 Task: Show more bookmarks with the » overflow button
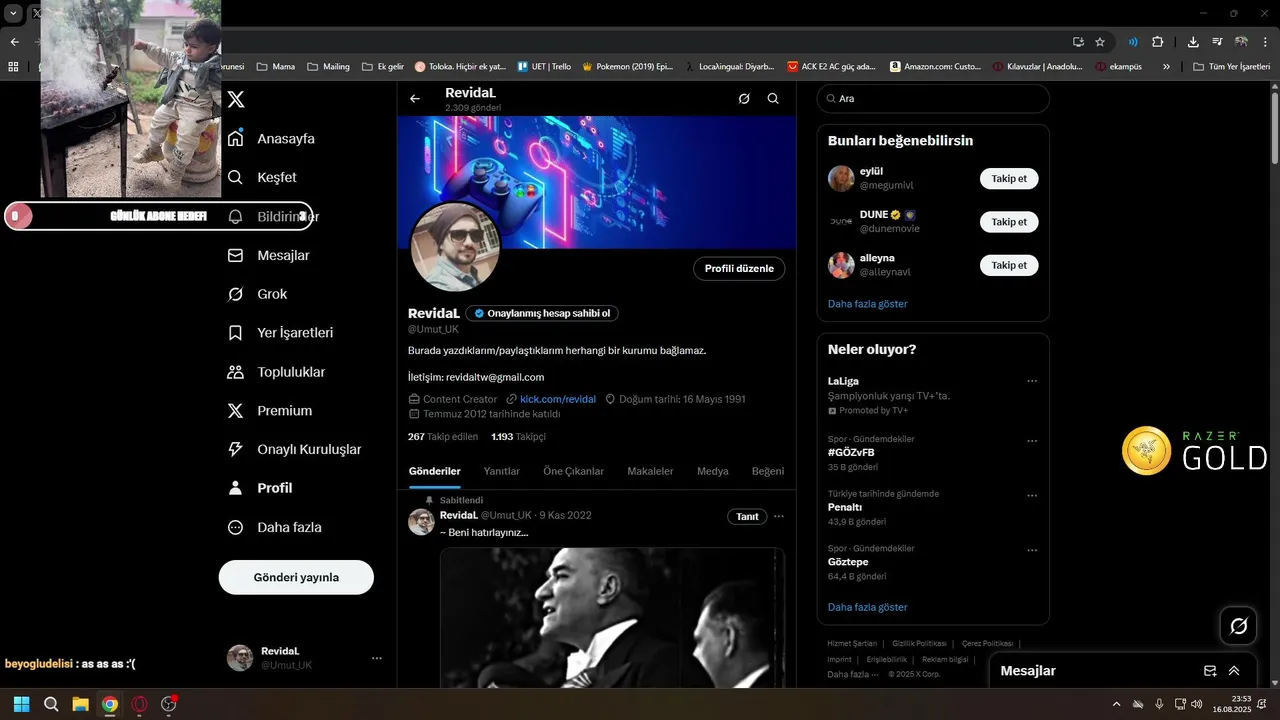click(x=1166, y=67)
